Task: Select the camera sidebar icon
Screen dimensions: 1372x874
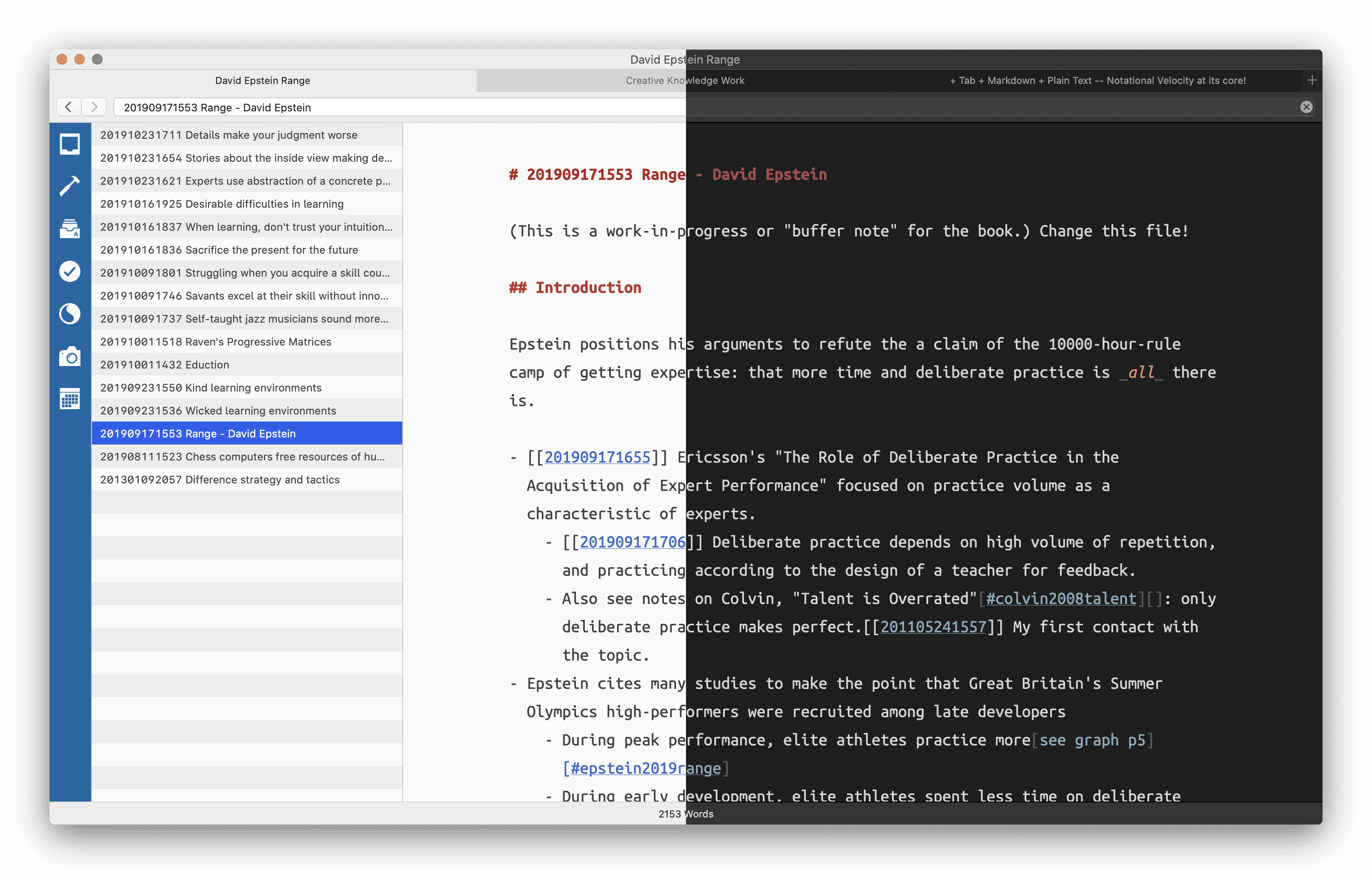Action: pos(69,356)
